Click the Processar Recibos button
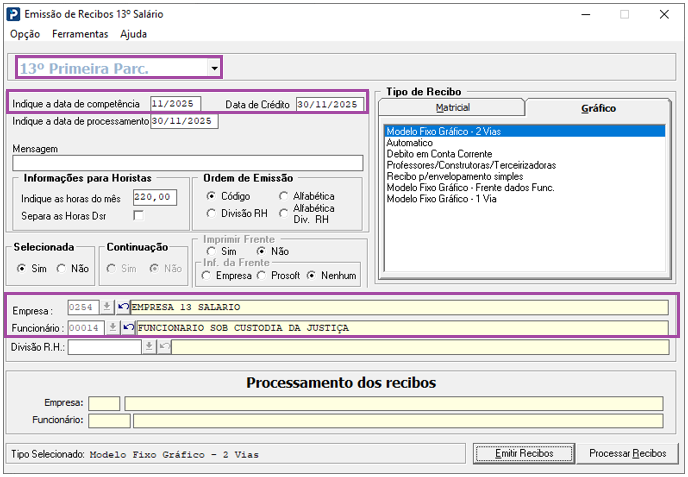 627,453
